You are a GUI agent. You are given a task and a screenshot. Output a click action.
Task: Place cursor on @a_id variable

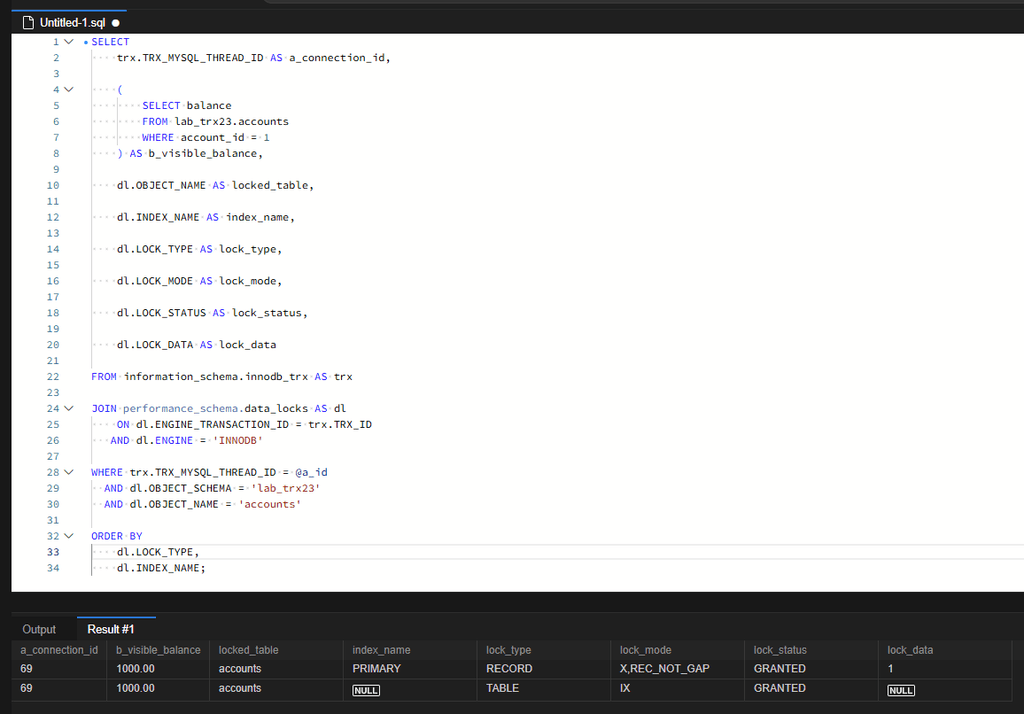coord(312,472)
